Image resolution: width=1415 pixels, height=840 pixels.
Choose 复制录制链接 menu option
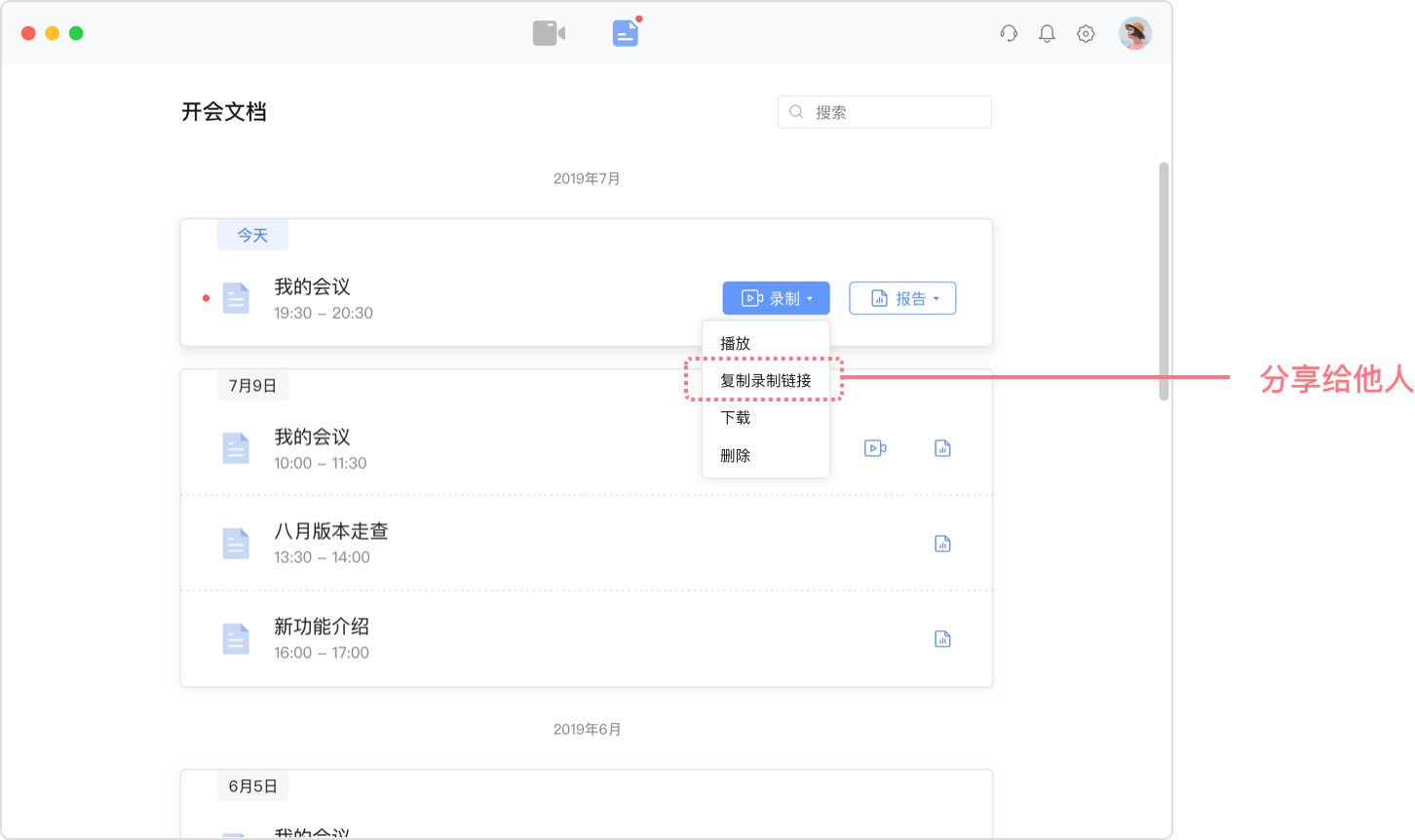point(765,380)
